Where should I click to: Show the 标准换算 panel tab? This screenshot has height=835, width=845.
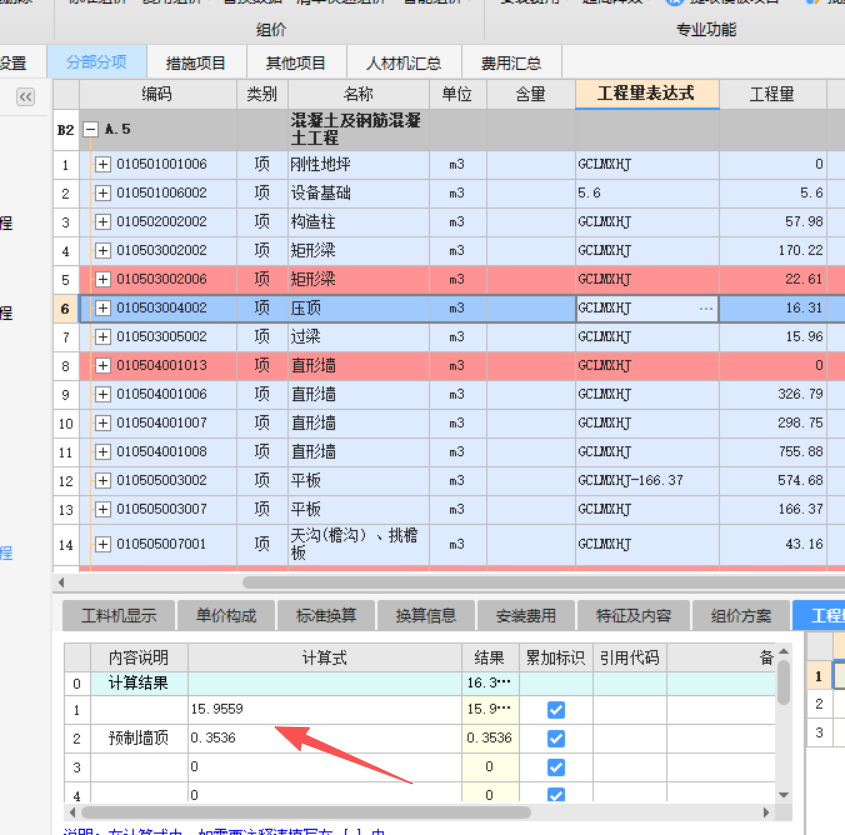(x=326, y=616)
